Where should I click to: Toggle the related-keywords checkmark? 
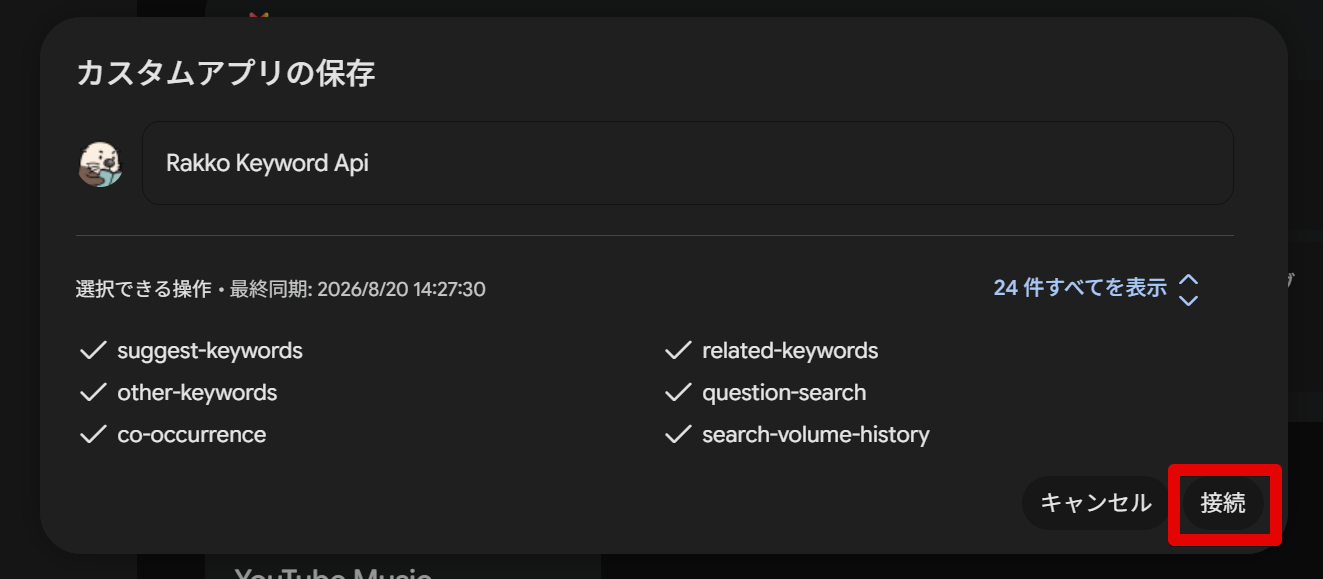678,351
